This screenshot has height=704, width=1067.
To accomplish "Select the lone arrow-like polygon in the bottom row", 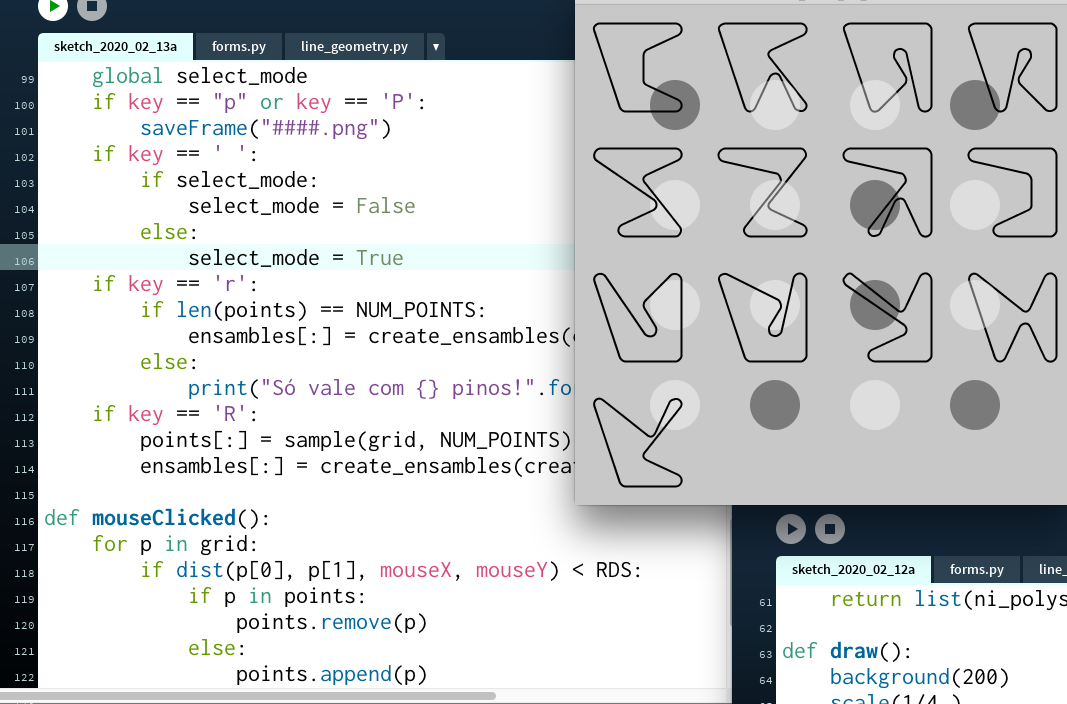I will [638, 443].
